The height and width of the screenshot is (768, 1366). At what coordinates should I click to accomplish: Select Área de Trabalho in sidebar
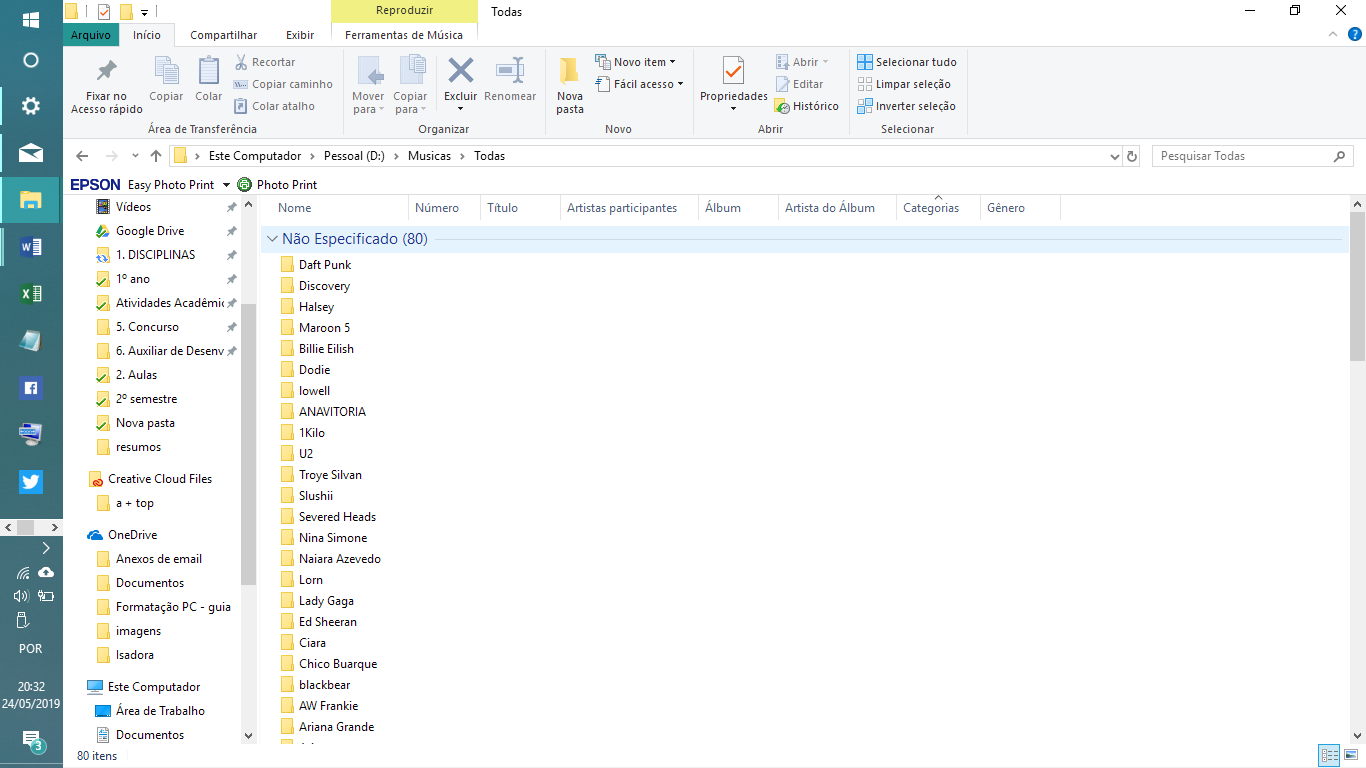[160, 711]
